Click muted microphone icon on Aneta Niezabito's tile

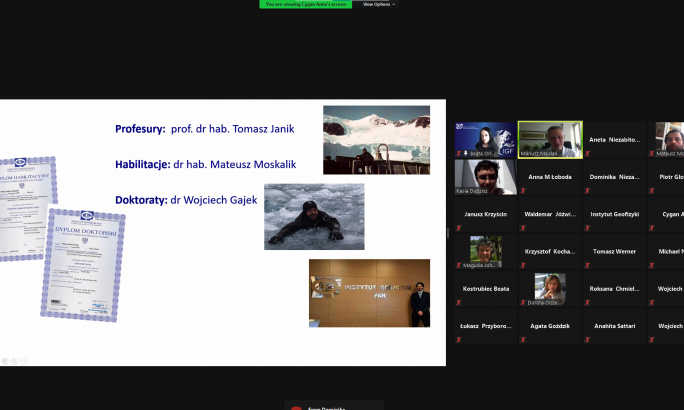tap(588, 154)
